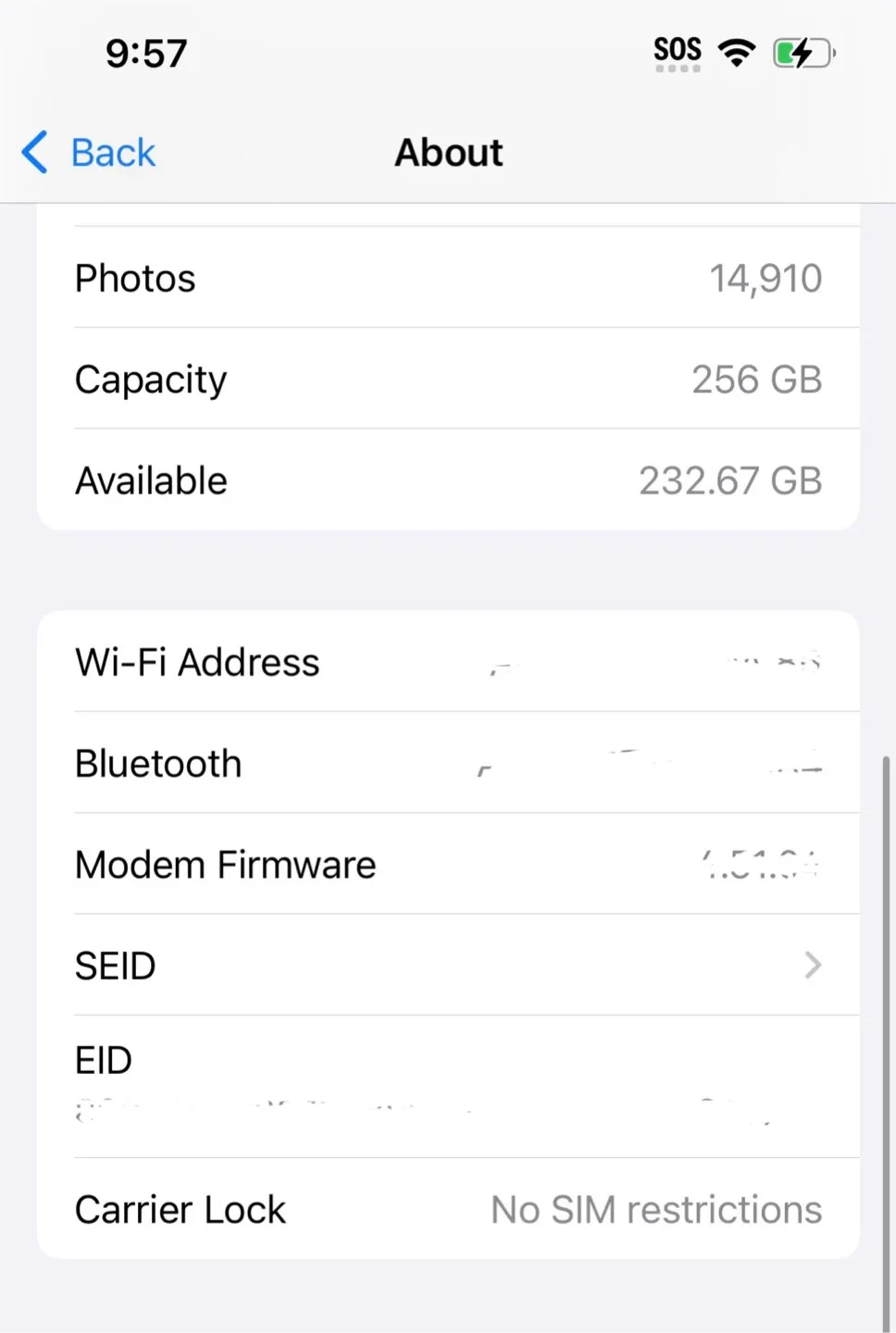This screenshot has width=896, height=1333.
Task: Tap the Back navigation label
Action: (x=112, y=152)
